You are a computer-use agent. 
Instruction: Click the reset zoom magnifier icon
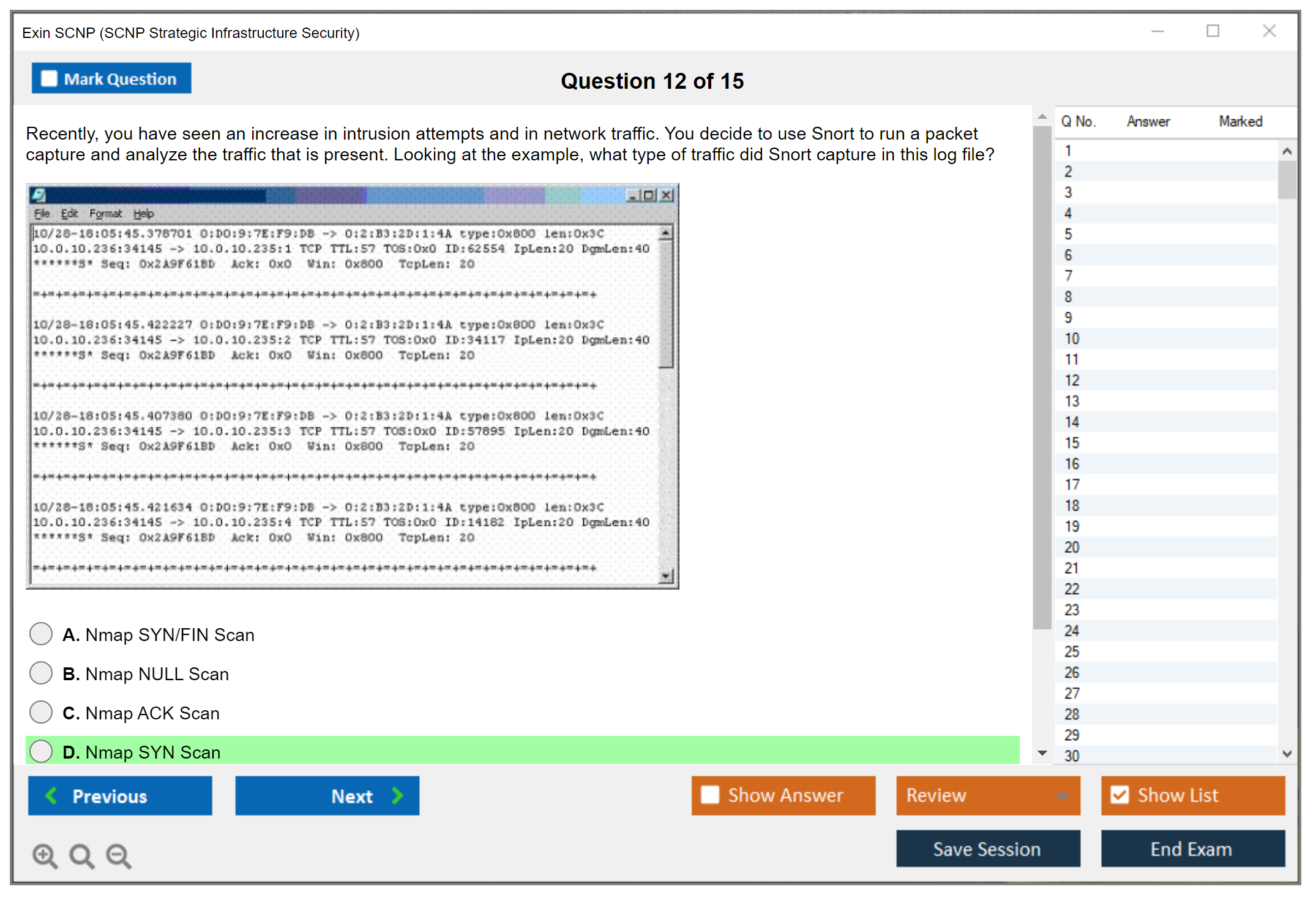point(81,855)
